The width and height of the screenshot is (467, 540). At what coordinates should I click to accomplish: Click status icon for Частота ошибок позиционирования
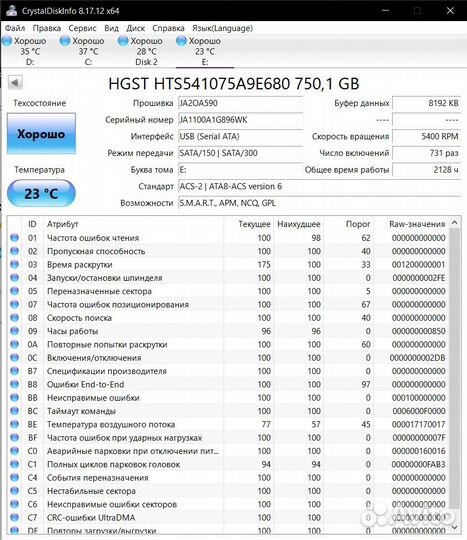[14, 304]
